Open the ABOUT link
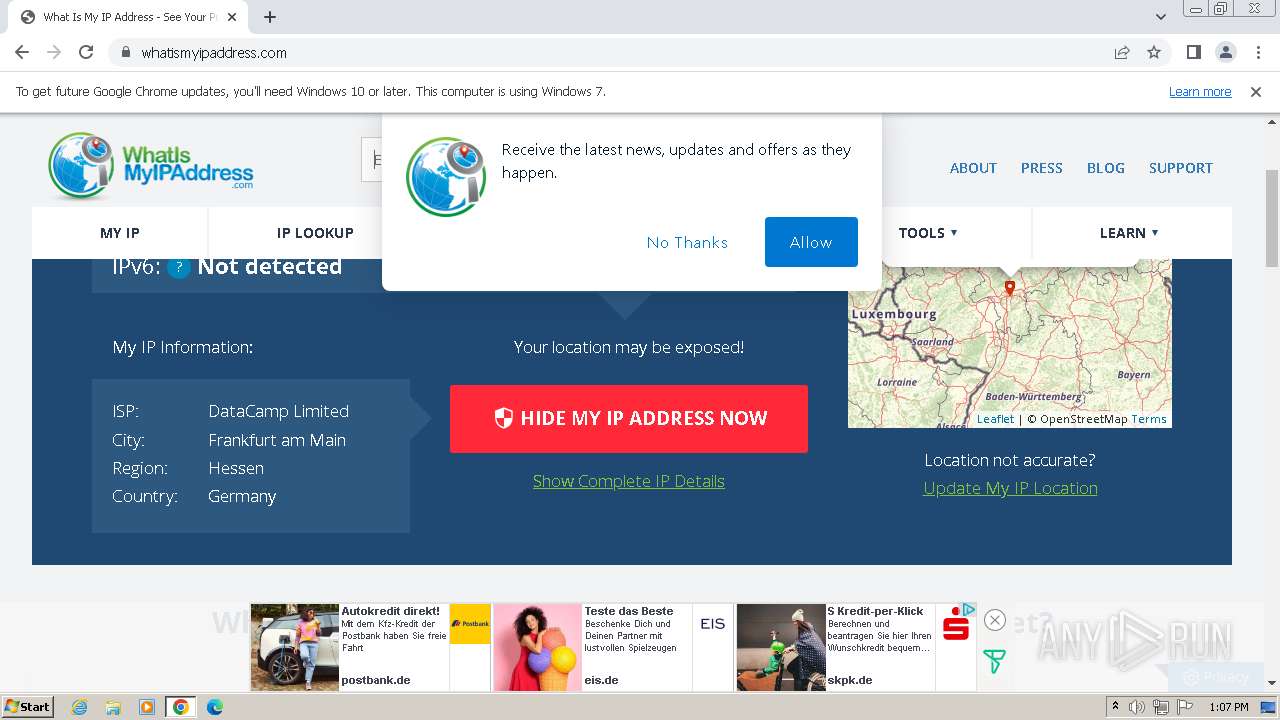Viewport: 1280px width, 720px height. pyautogui.click(x=973, y=168)
